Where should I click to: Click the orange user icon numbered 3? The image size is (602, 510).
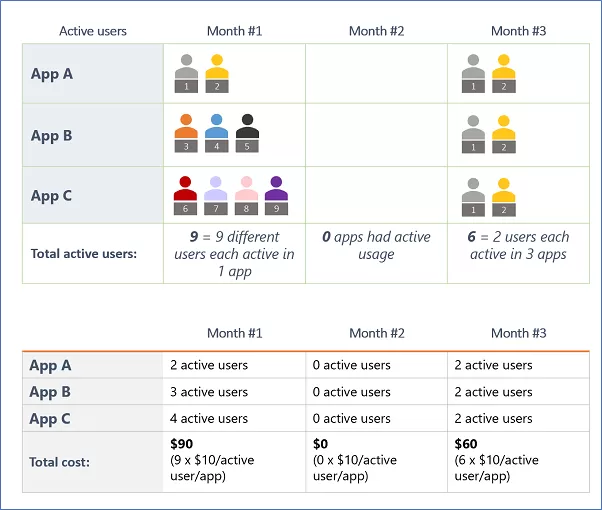pyautogui.click(x=186, y=133)
